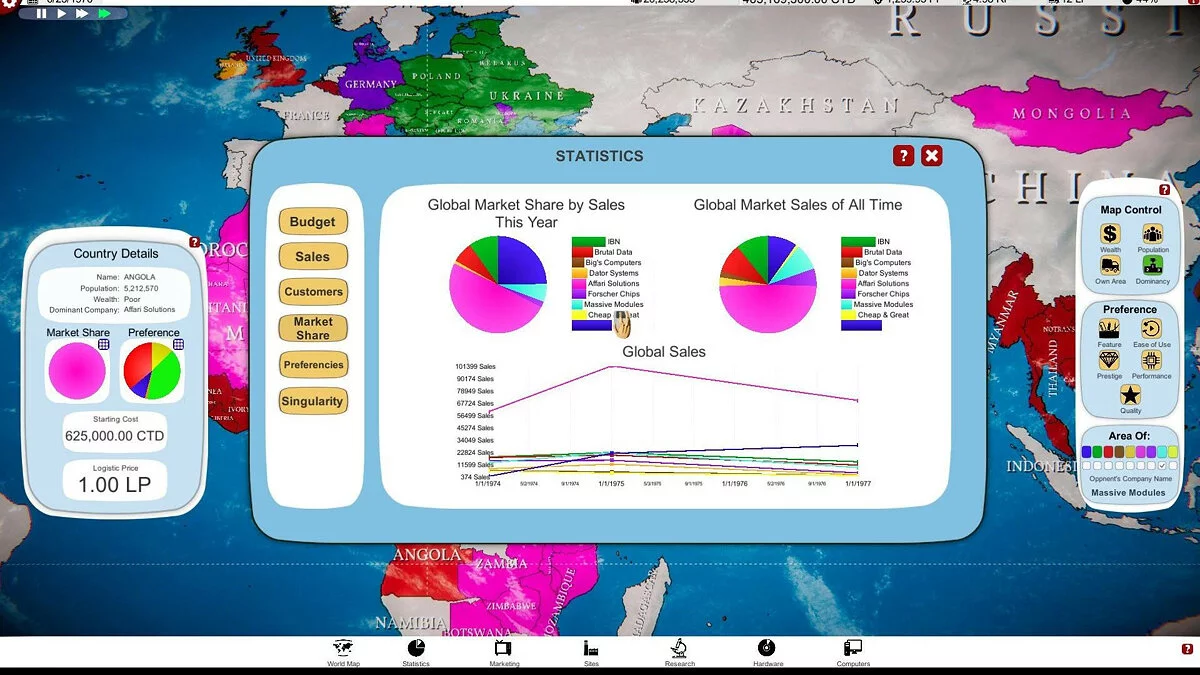The image size is (1200, 675).
Task: Set game to fast-forward speed
Action: (x=82, y=14)
